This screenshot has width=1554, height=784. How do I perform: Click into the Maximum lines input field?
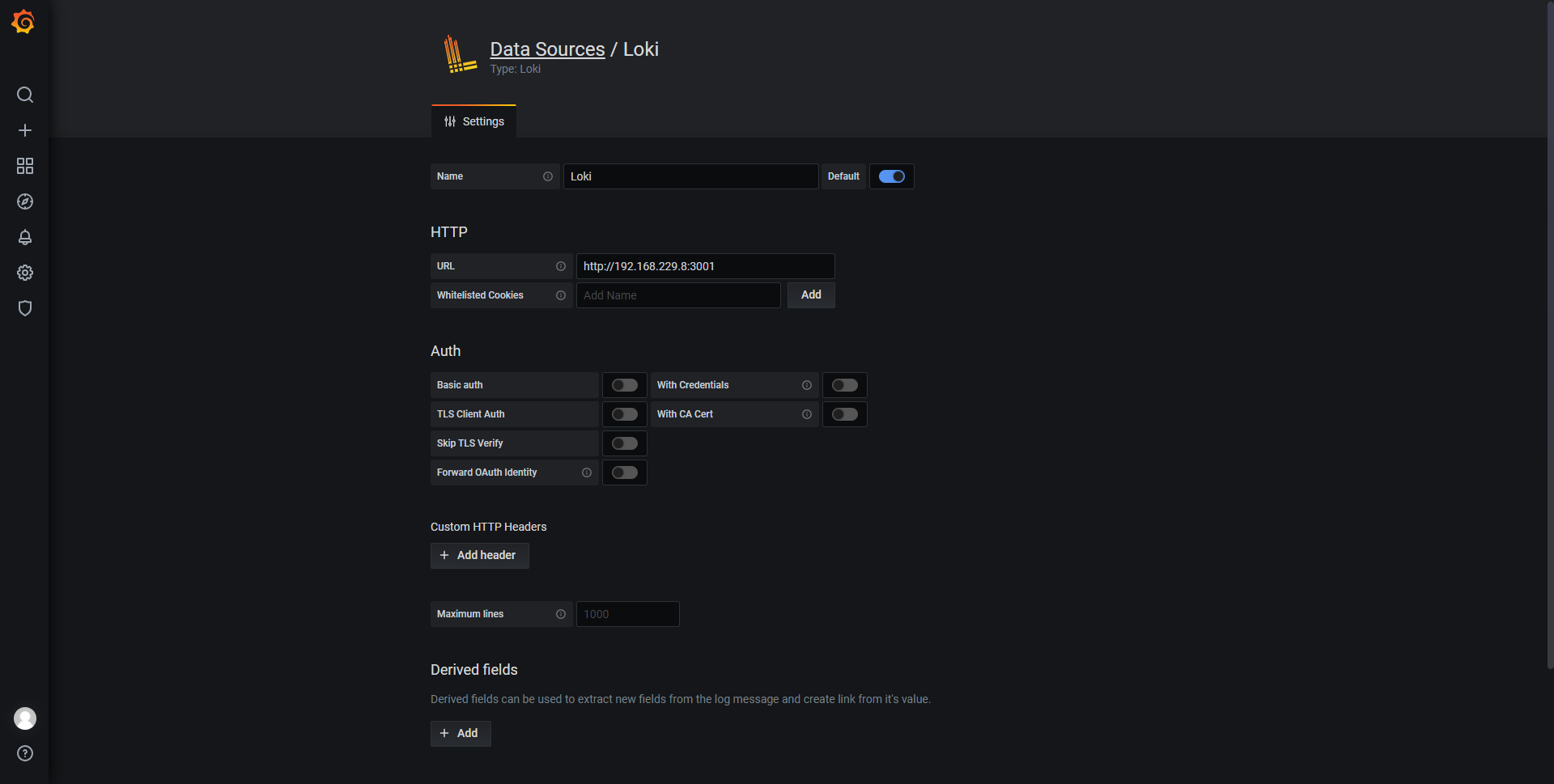(627, 614)
